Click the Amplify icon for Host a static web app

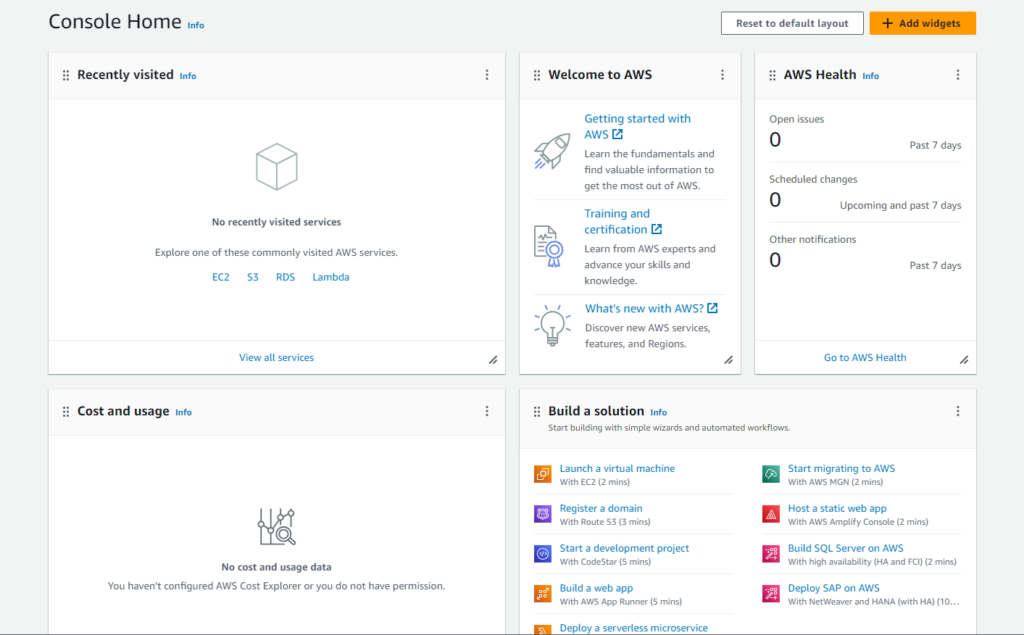pos(771,514)
